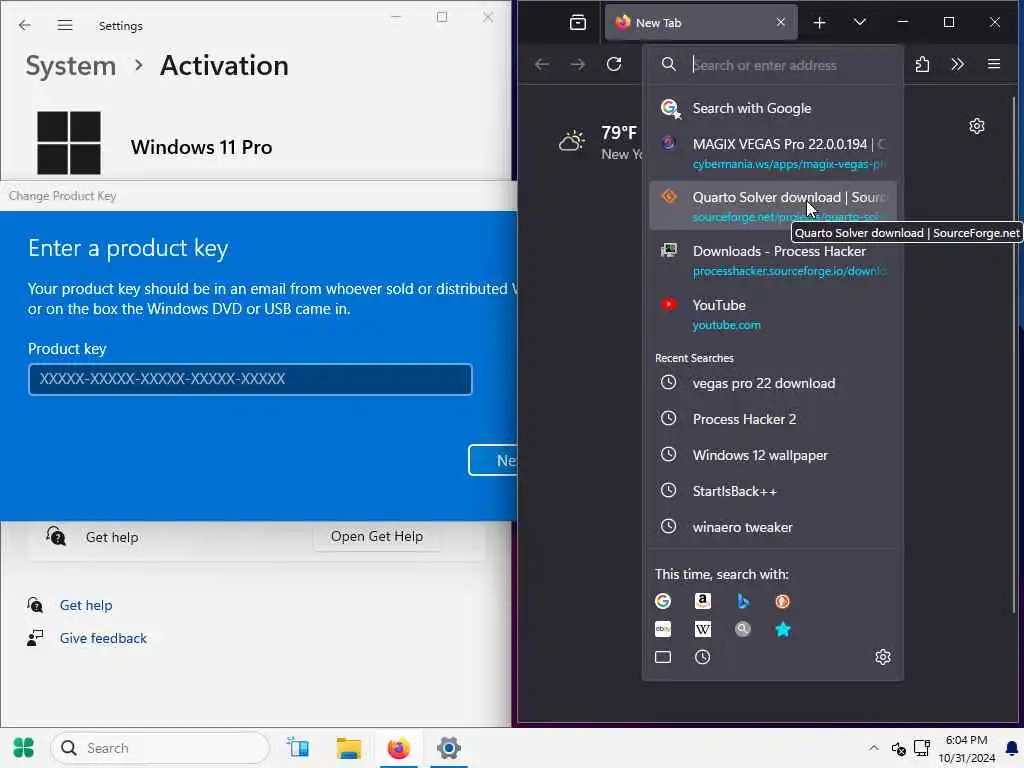Search this time with DuckDuckGo icon
Viewport: 1024px width, 768px height.
[782, 601]
